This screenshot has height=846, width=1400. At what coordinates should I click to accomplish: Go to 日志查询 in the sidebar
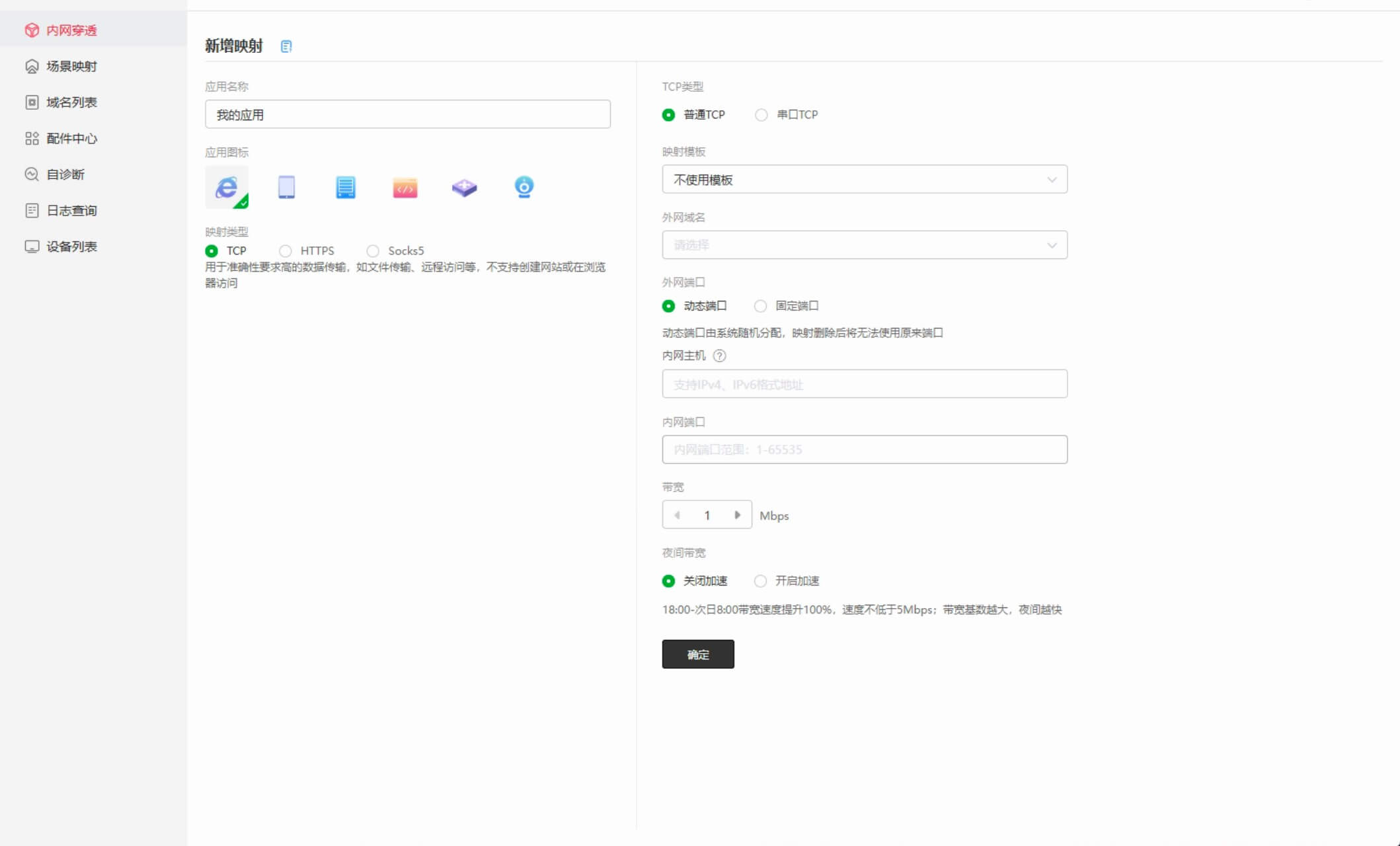coord(71,211)
